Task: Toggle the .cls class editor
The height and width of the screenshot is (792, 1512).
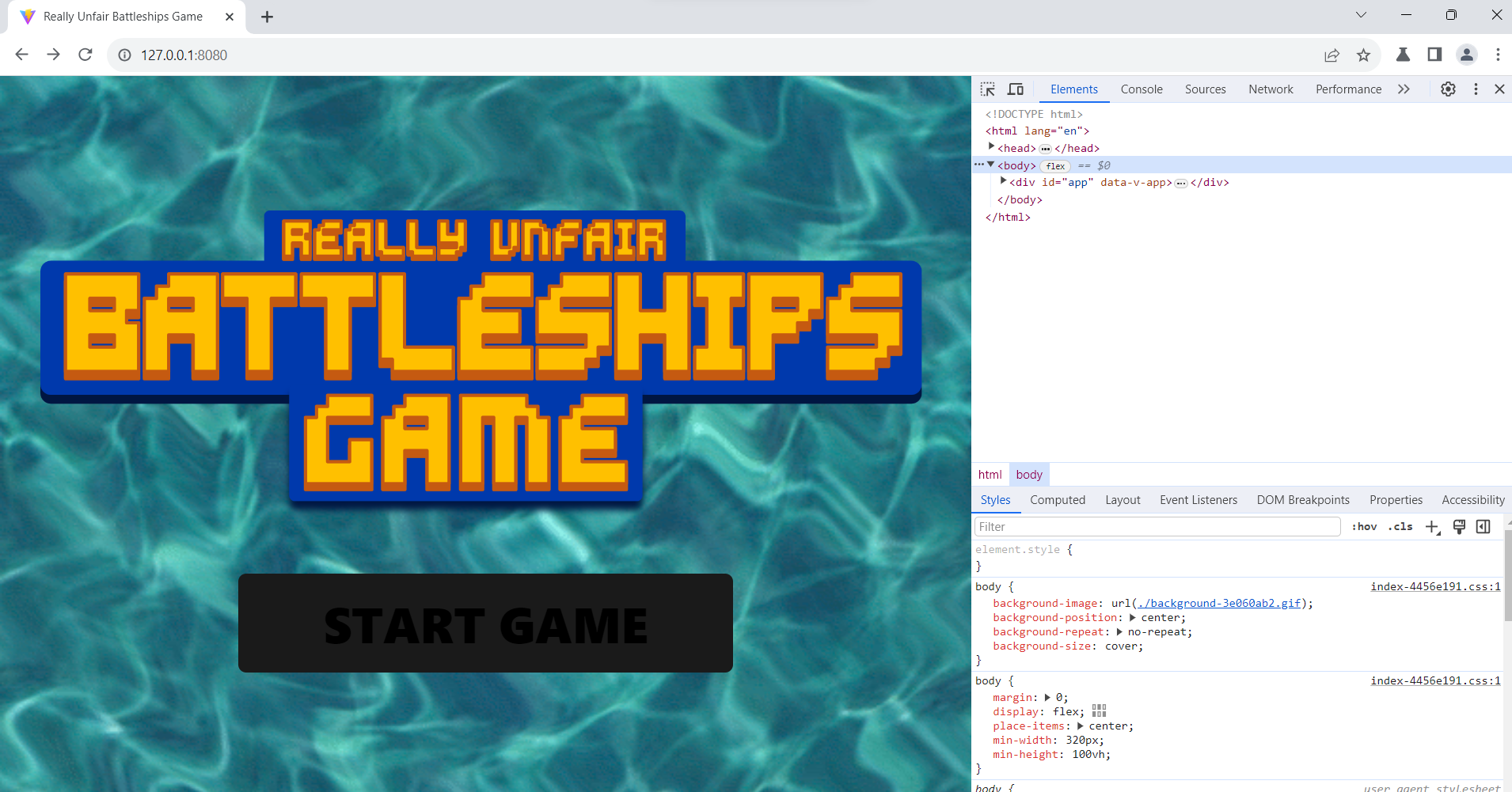Action: tap(1400, 527)
